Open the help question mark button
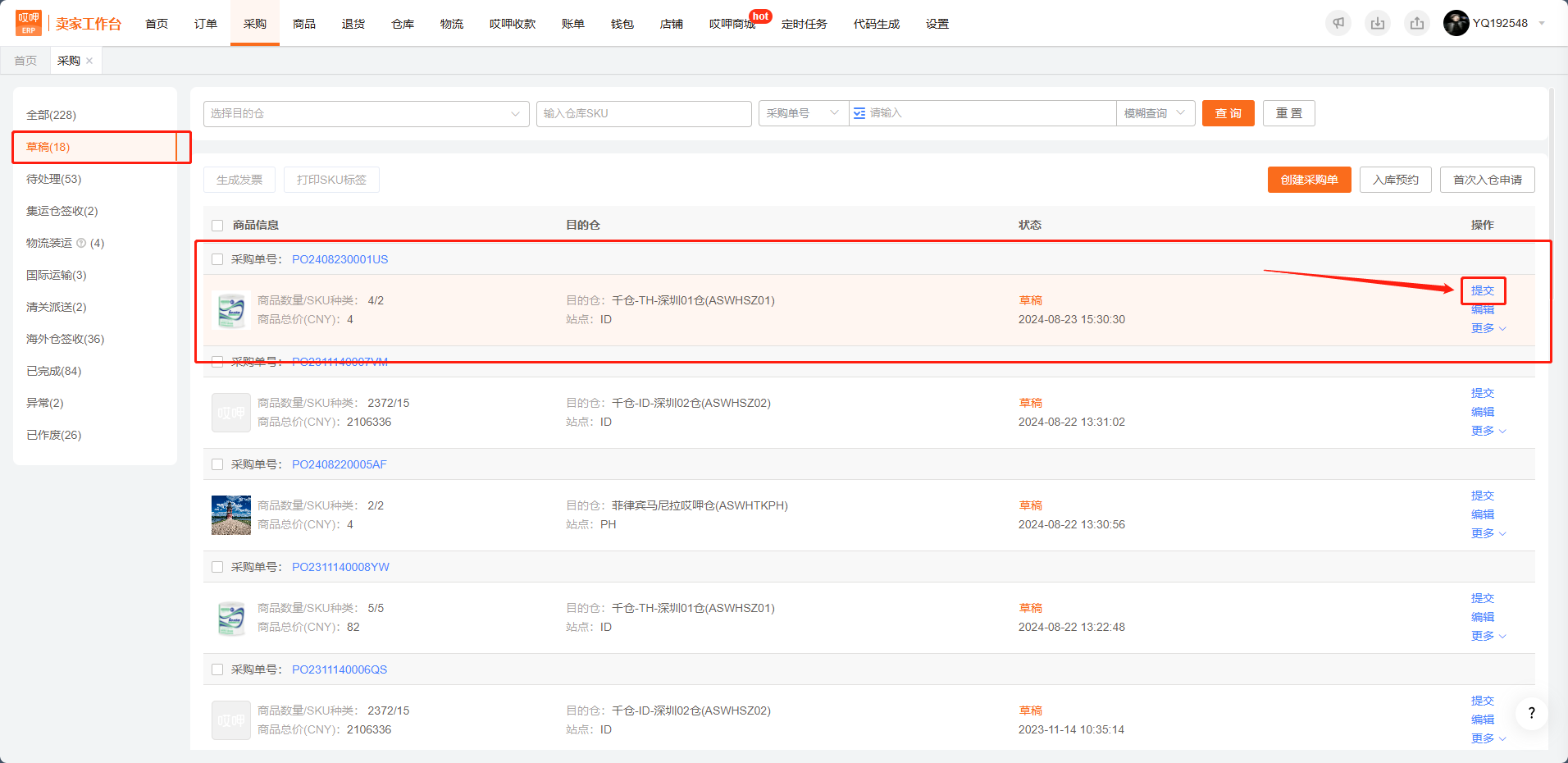The width and height of the screenshot is (1568, 763). 1531,713
